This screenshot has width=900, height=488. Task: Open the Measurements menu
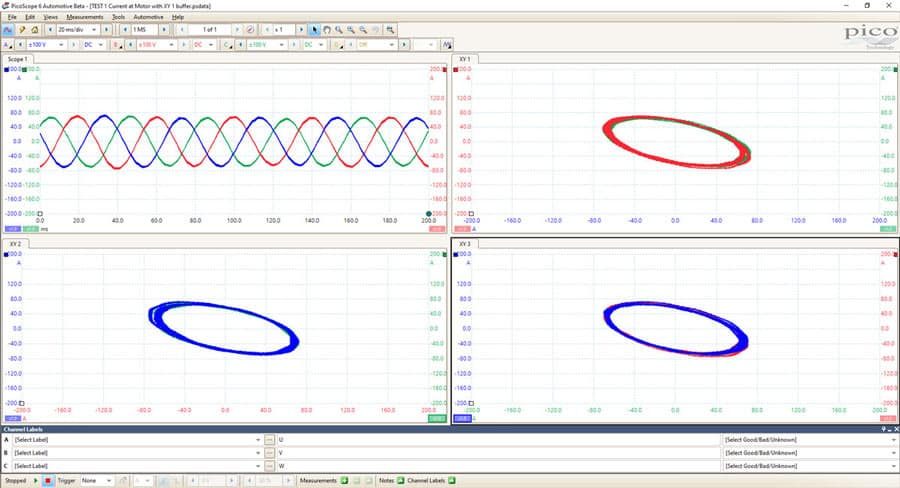click(x=84, y=17)
